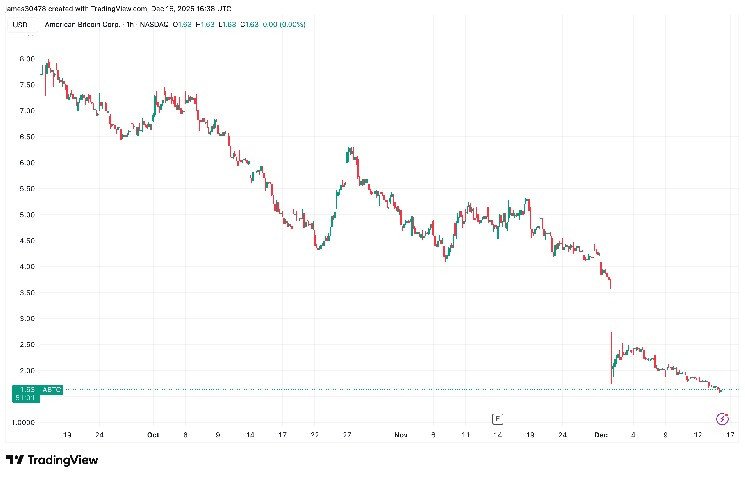Screen dimensions: 745x478
Task: Click the last candle at chart's right end
Action: pyautogui.click(x=721, y=390)
